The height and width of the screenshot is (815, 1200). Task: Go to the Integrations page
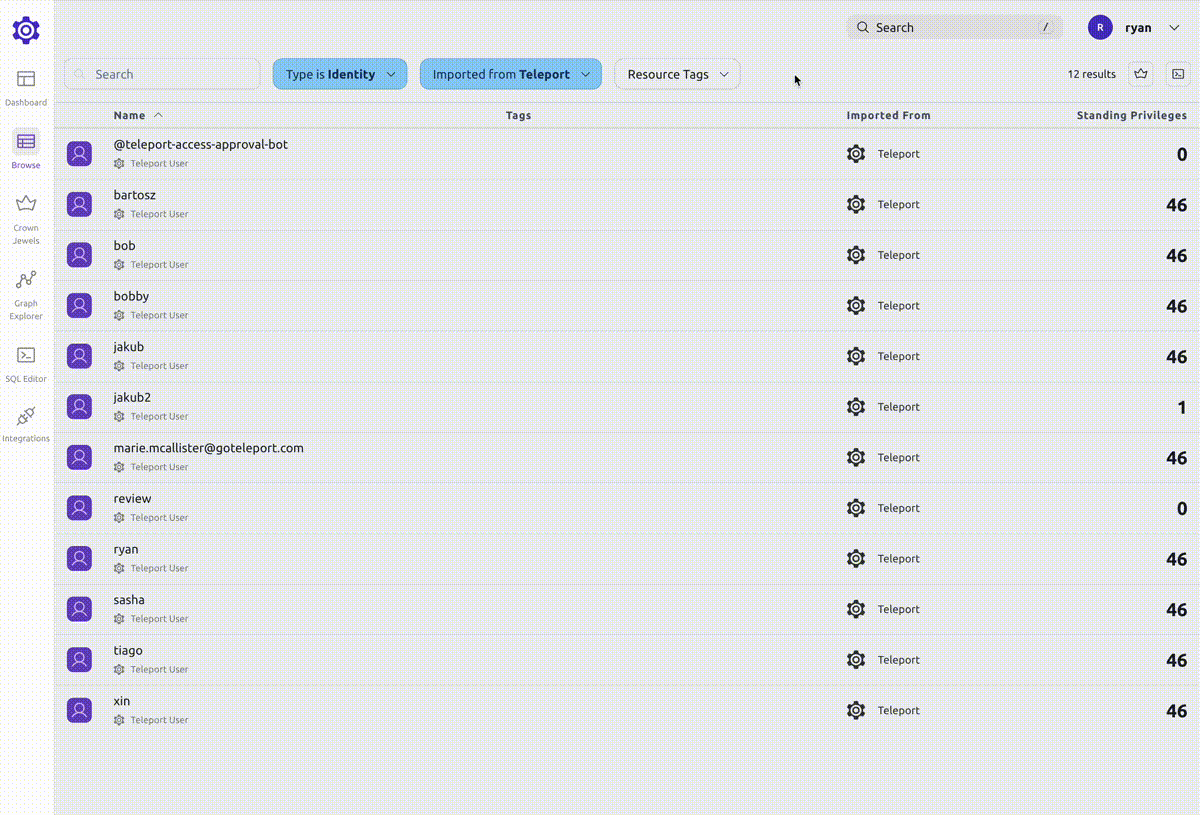(26, 423)
